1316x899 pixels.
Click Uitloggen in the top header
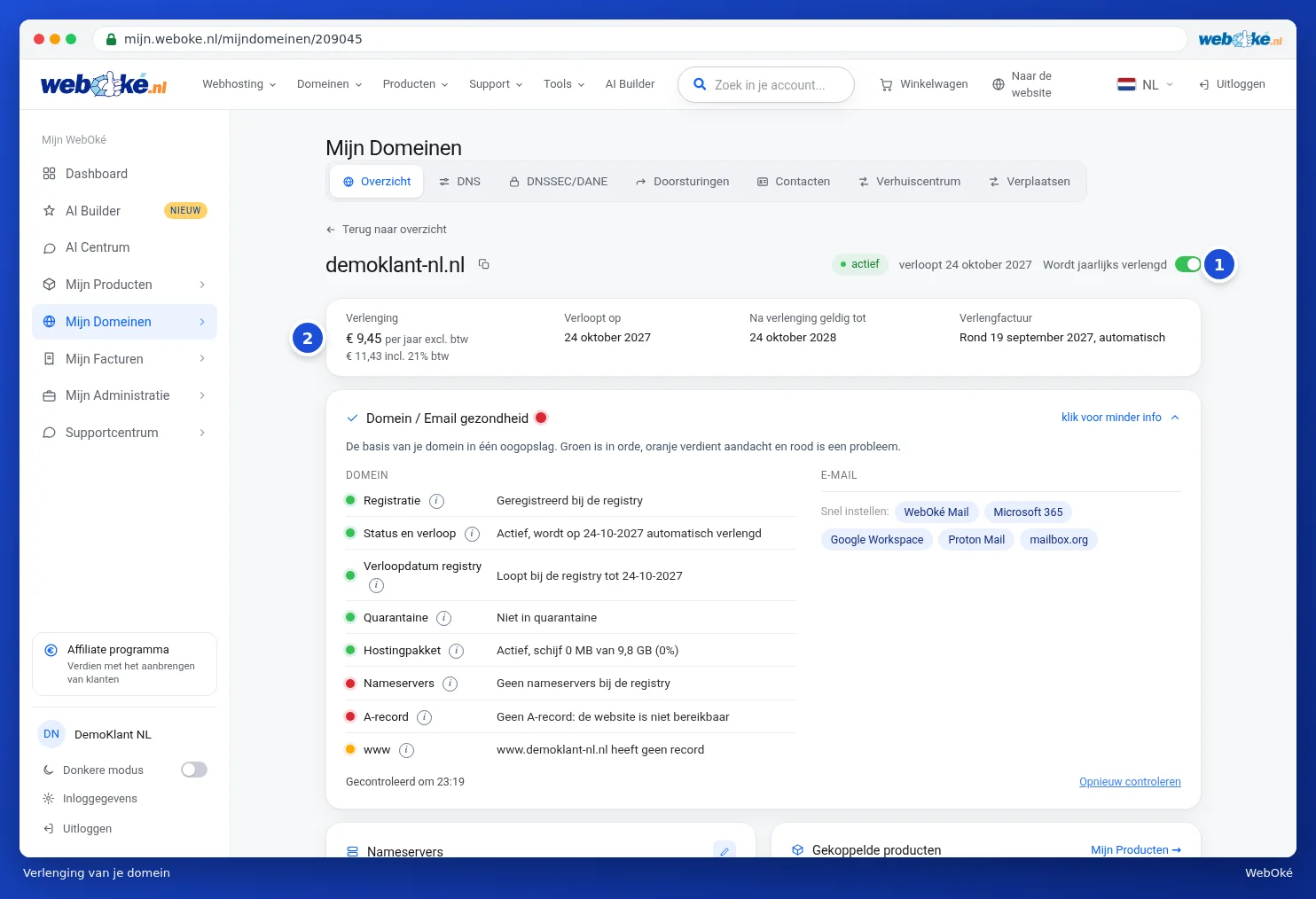1232,84
